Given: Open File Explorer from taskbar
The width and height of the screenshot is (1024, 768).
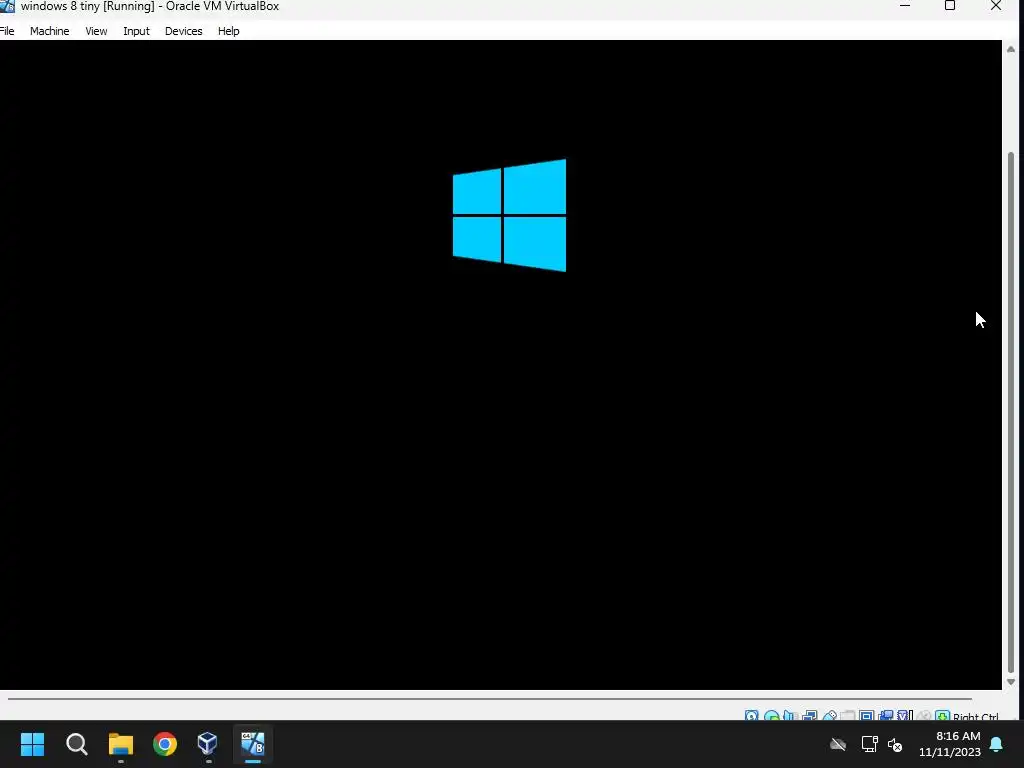Looking at the screenshot, I should pyautogui.click(x=121, y=744).
